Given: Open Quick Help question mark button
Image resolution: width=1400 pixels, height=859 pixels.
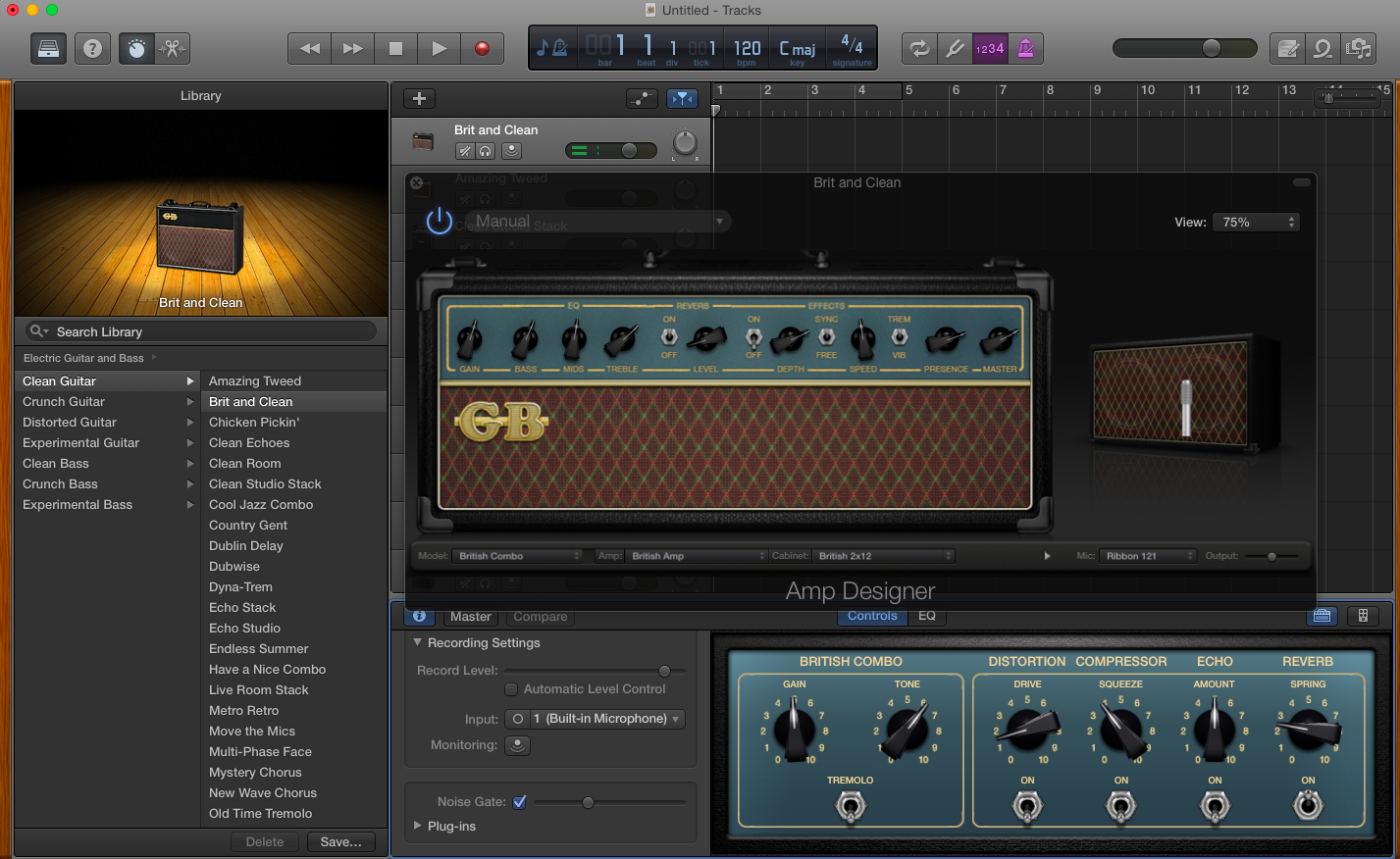Looking at the screenshot, I should tap(92, 48).
